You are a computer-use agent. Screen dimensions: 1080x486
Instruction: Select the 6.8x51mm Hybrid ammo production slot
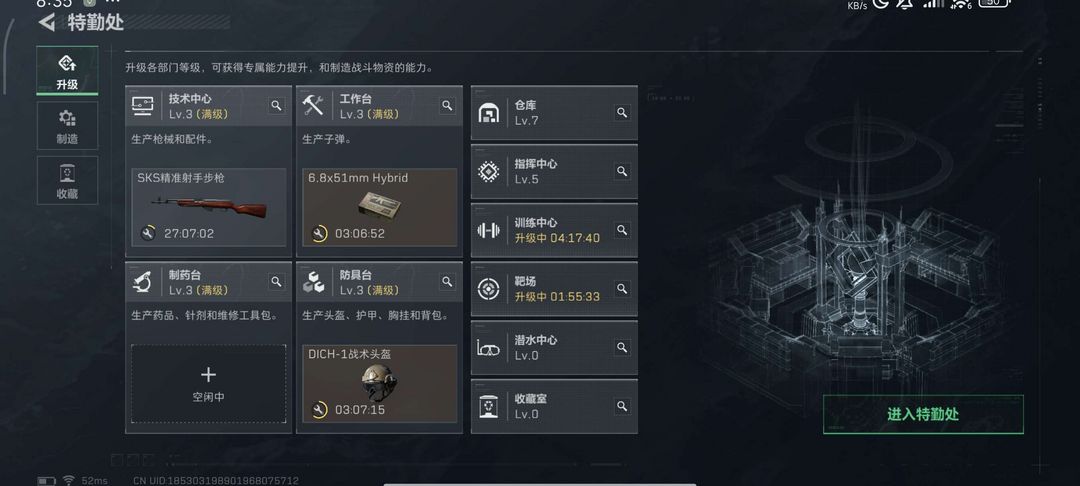coord(380,207)
